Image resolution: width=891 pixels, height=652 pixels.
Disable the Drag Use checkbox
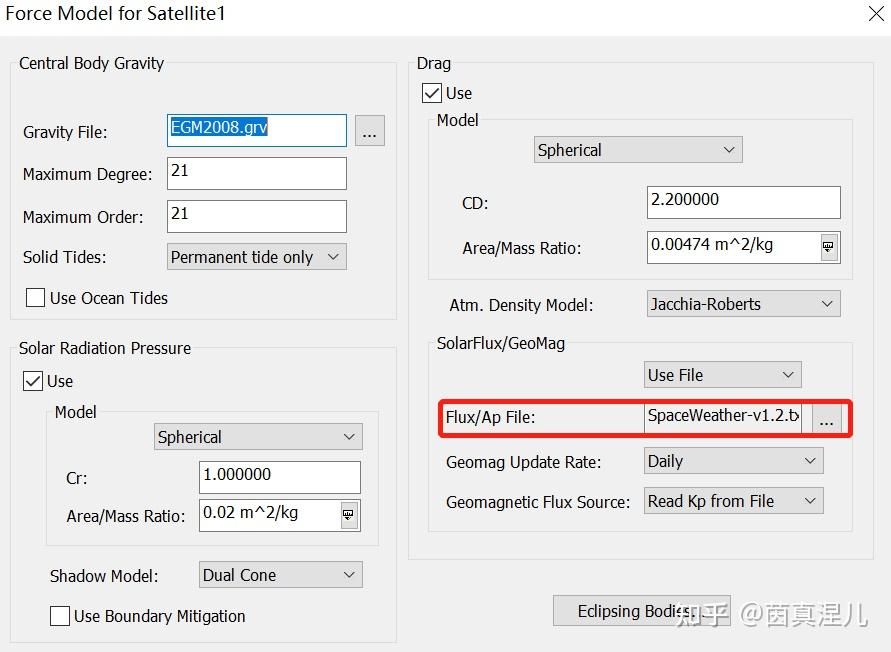click(x=432, y=93)
